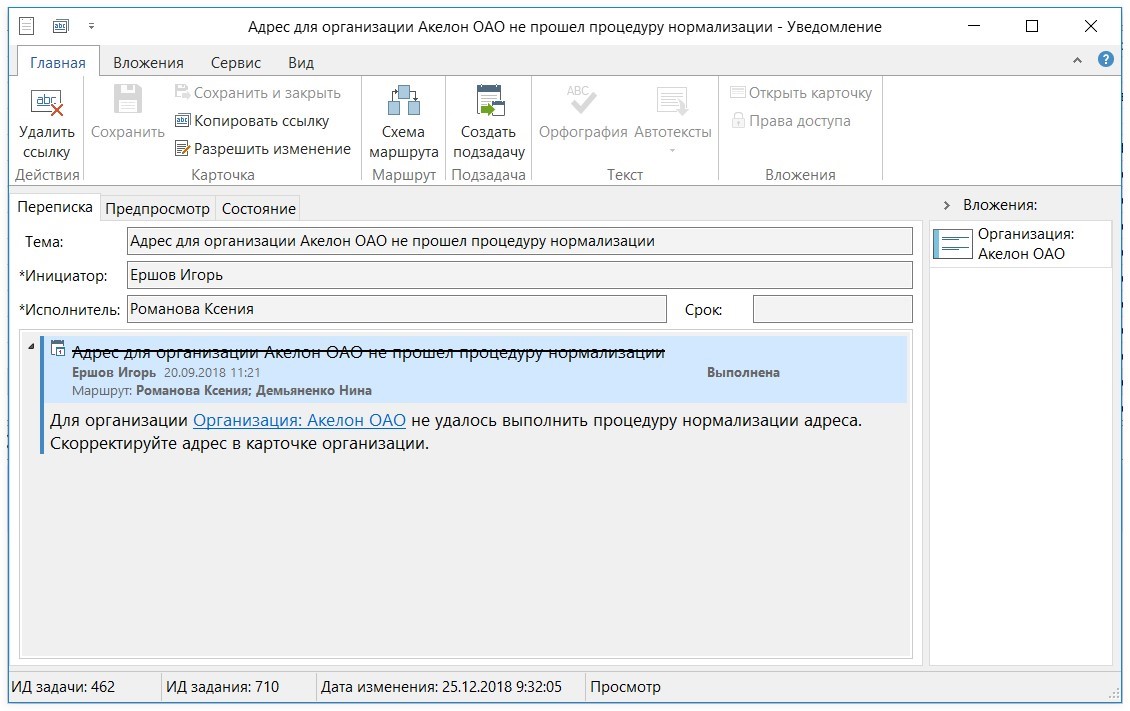Open help with the blue question mark
1130x711 pixels.
(x=1105, y=60)
